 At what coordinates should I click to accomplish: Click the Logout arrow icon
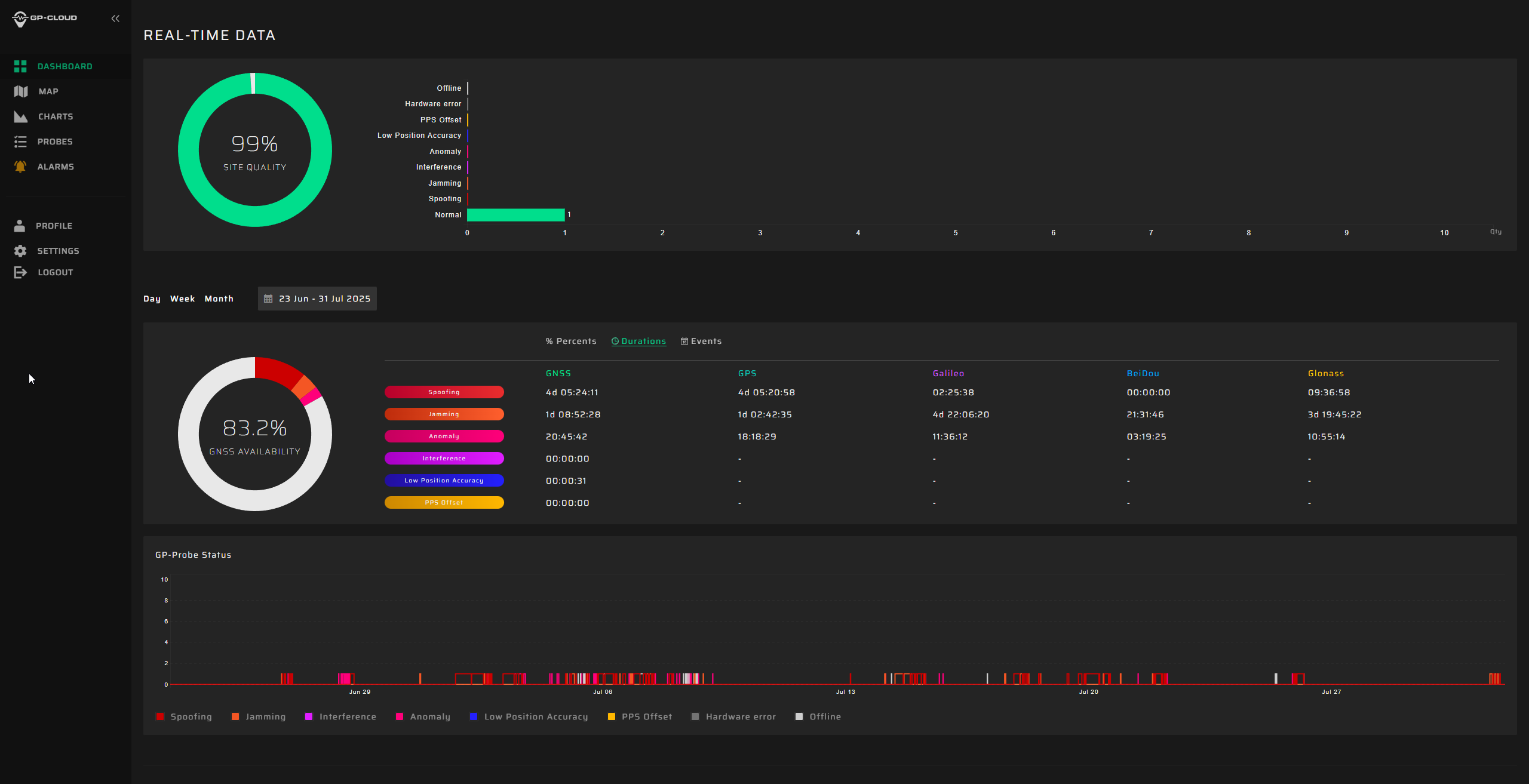click(20, 272)
